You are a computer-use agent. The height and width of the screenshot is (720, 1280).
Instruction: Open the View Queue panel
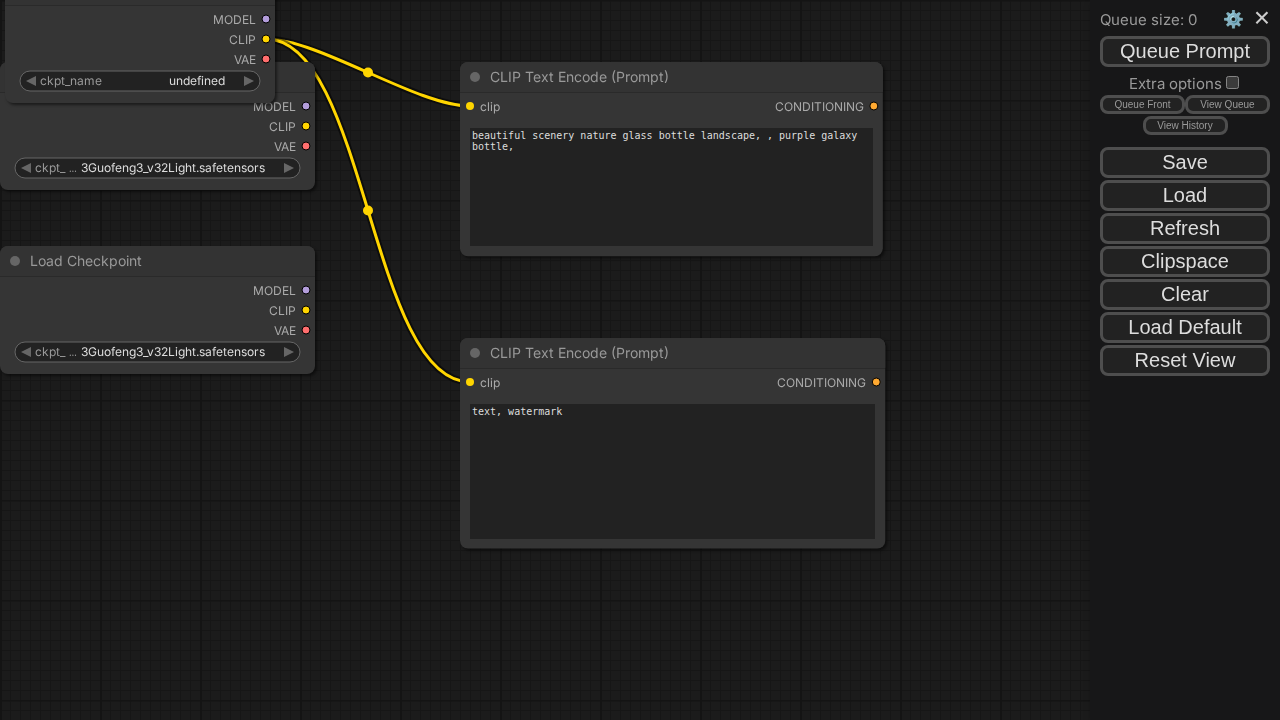1227,104
